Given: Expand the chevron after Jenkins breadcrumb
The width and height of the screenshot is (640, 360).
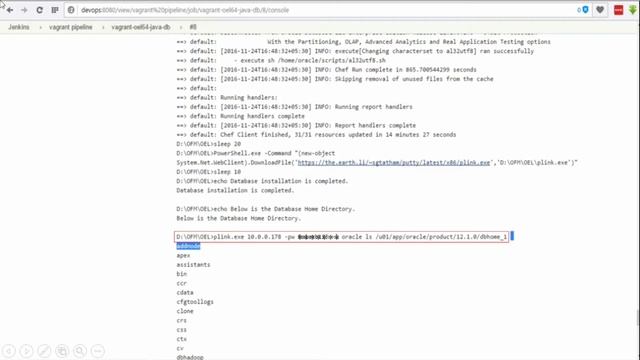Looking at the screenshot, I should (40, 27).
